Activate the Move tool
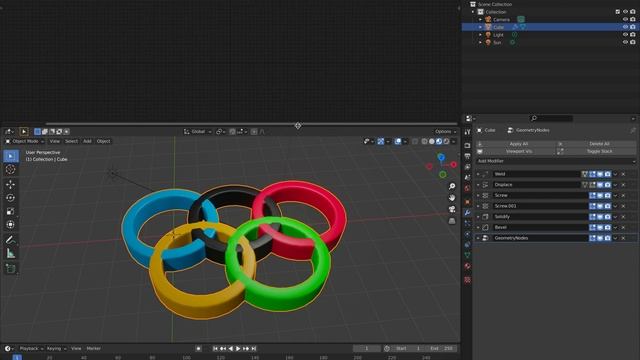 tap(11, 184)
